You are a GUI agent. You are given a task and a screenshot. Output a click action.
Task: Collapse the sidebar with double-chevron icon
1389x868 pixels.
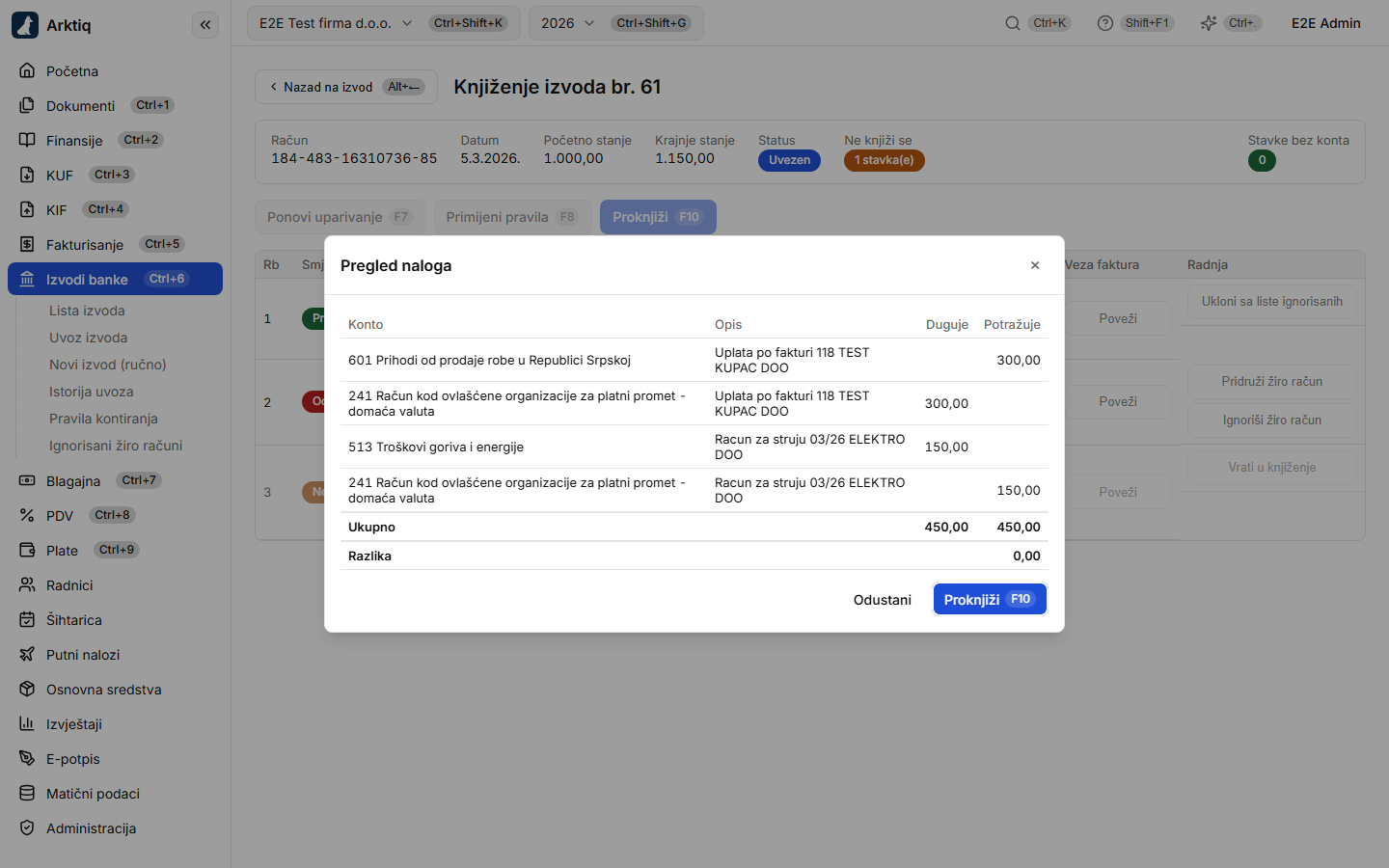coord(205,25)
